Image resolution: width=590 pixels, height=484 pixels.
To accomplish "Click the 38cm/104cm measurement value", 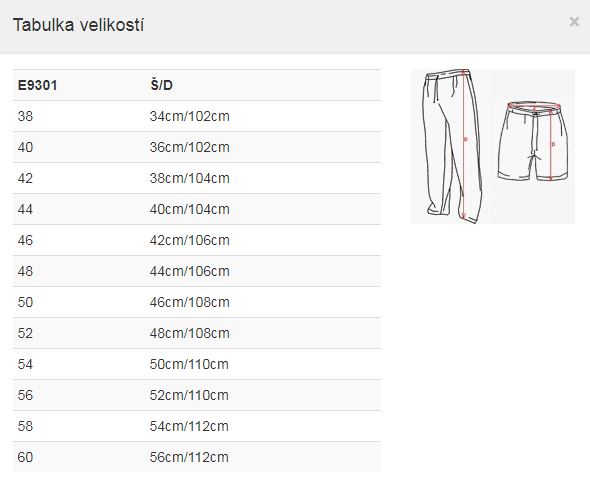I will [190, 178].
